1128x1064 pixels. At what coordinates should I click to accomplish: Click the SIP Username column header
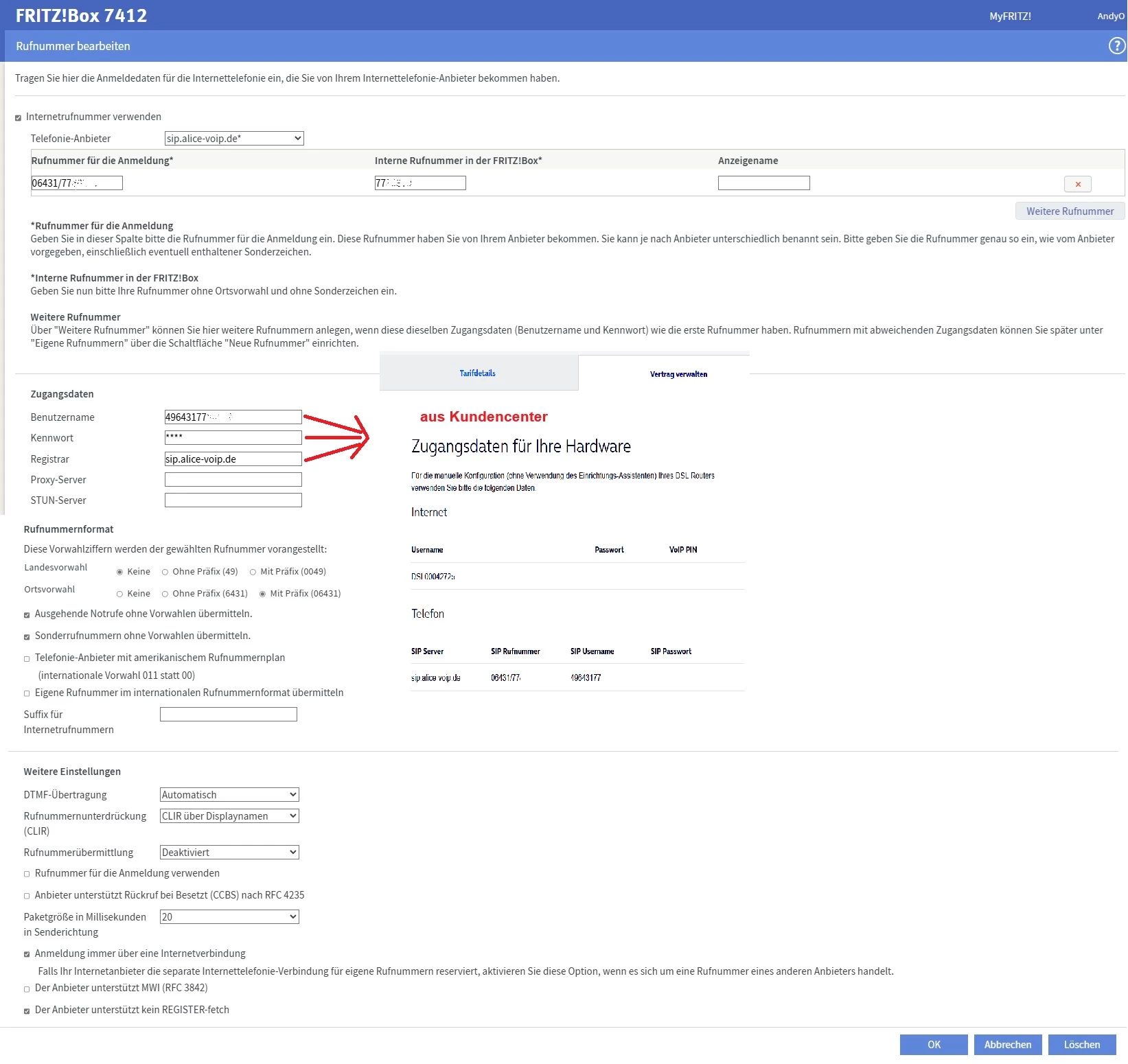click(x=592, y=651)
